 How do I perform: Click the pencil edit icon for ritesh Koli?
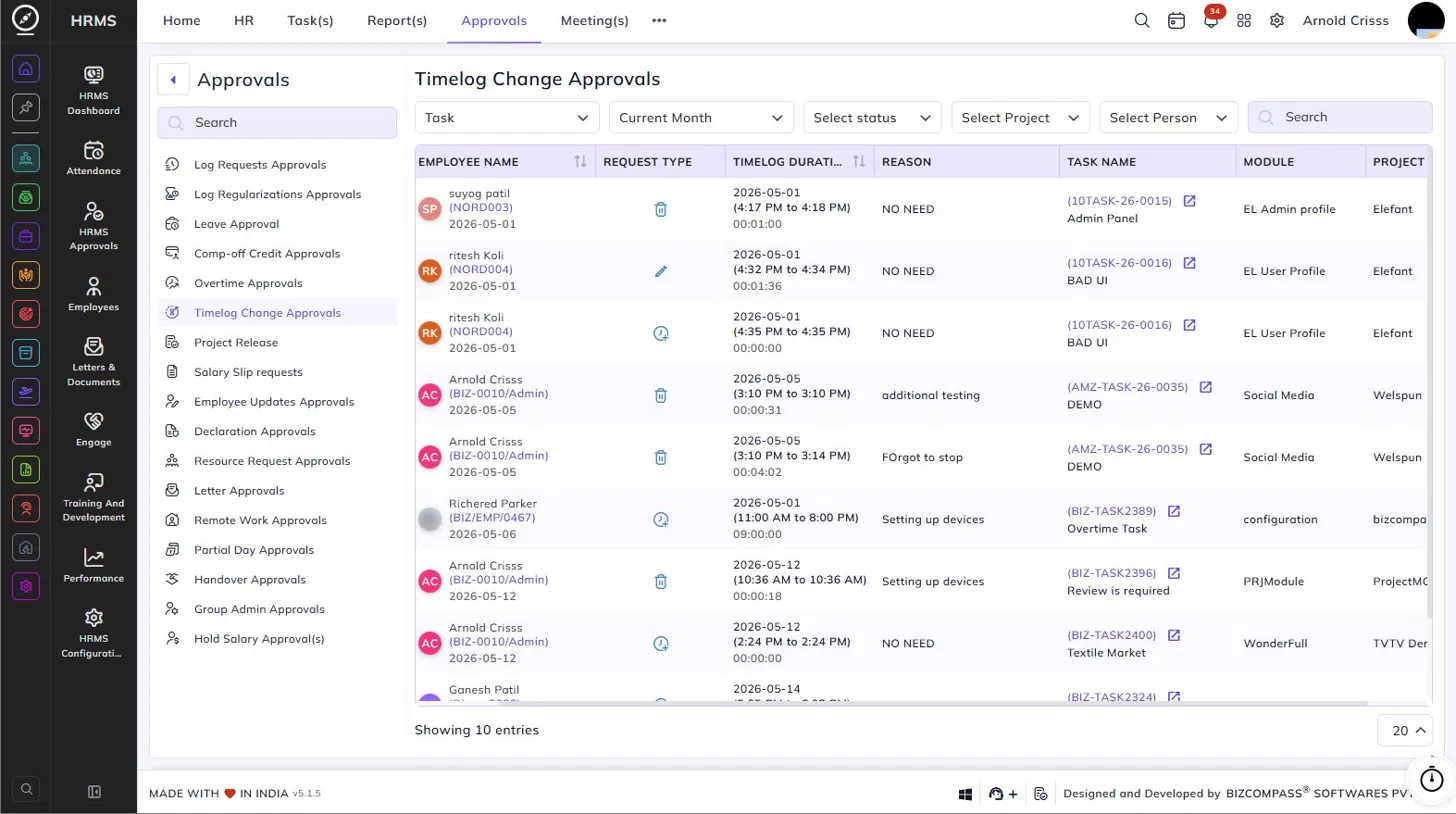(x=660, y=271)
